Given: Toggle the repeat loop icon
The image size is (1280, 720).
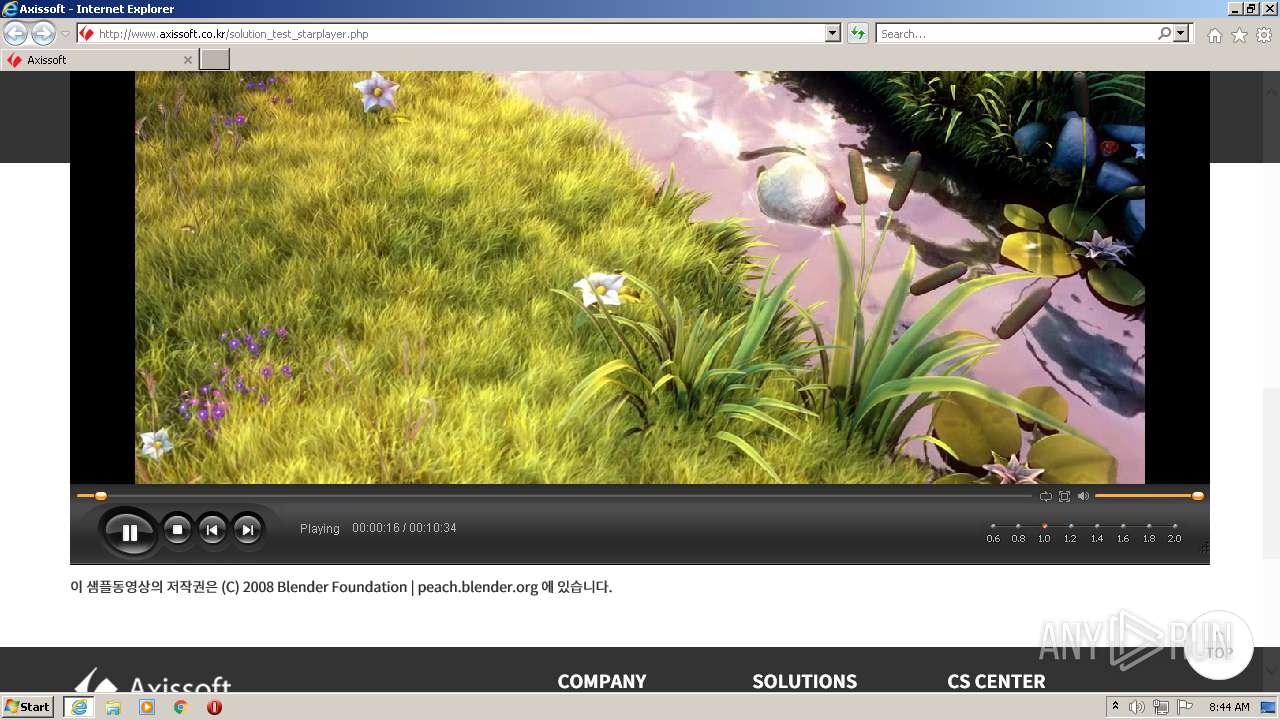Looking at the screenshot, I should 1046,496.
